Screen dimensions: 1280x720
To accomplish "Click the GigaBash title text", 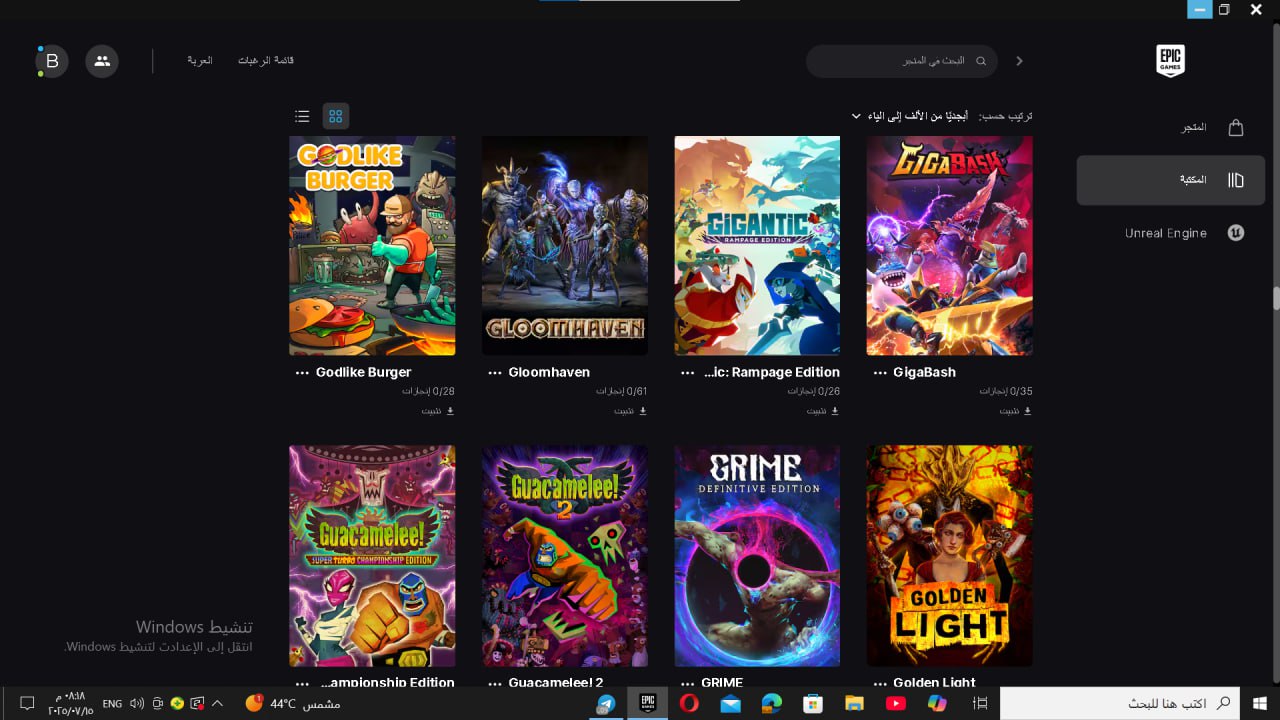I will 924,372.
